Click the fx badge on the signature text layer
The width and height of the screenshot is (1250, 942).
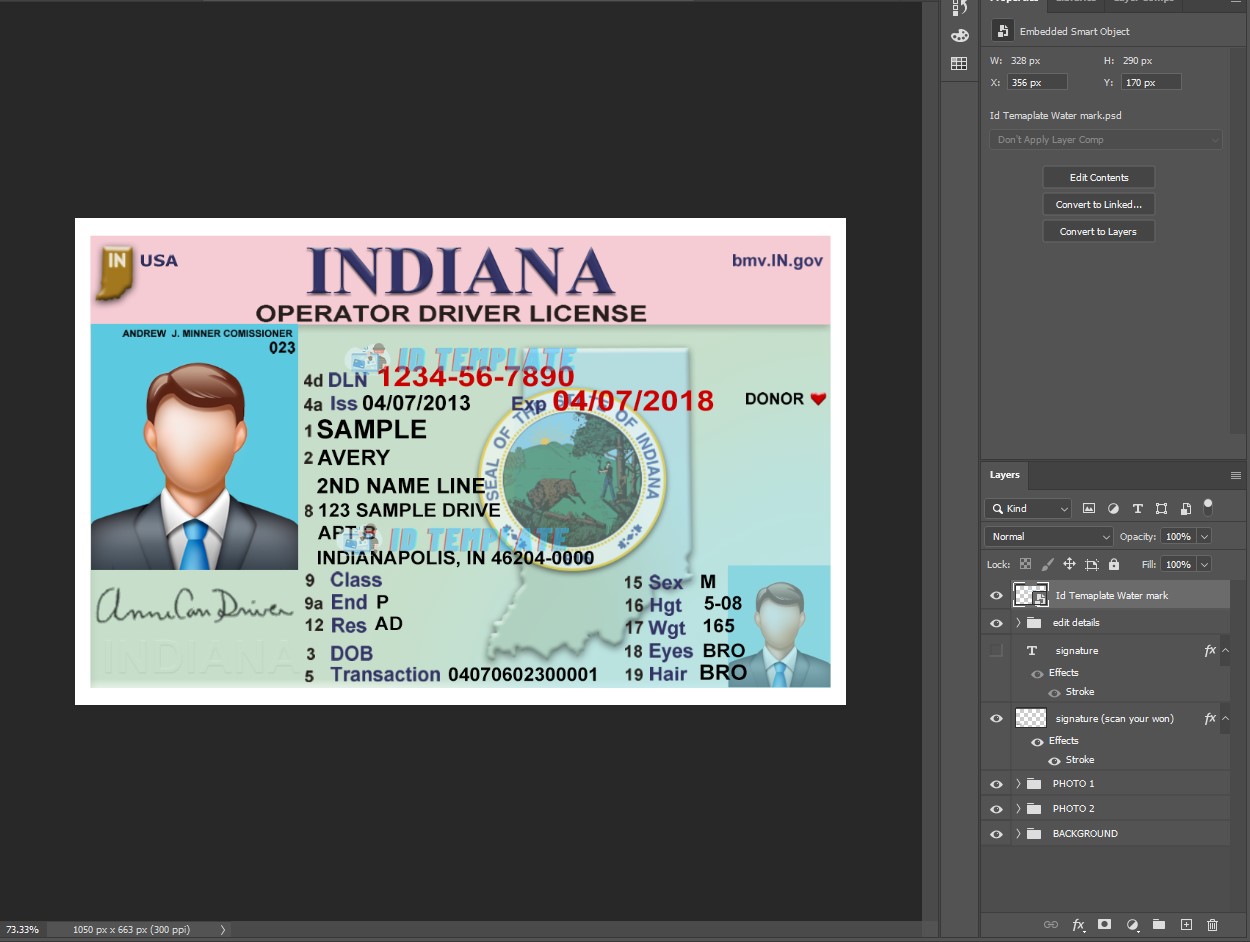[x=1210, y=650]
